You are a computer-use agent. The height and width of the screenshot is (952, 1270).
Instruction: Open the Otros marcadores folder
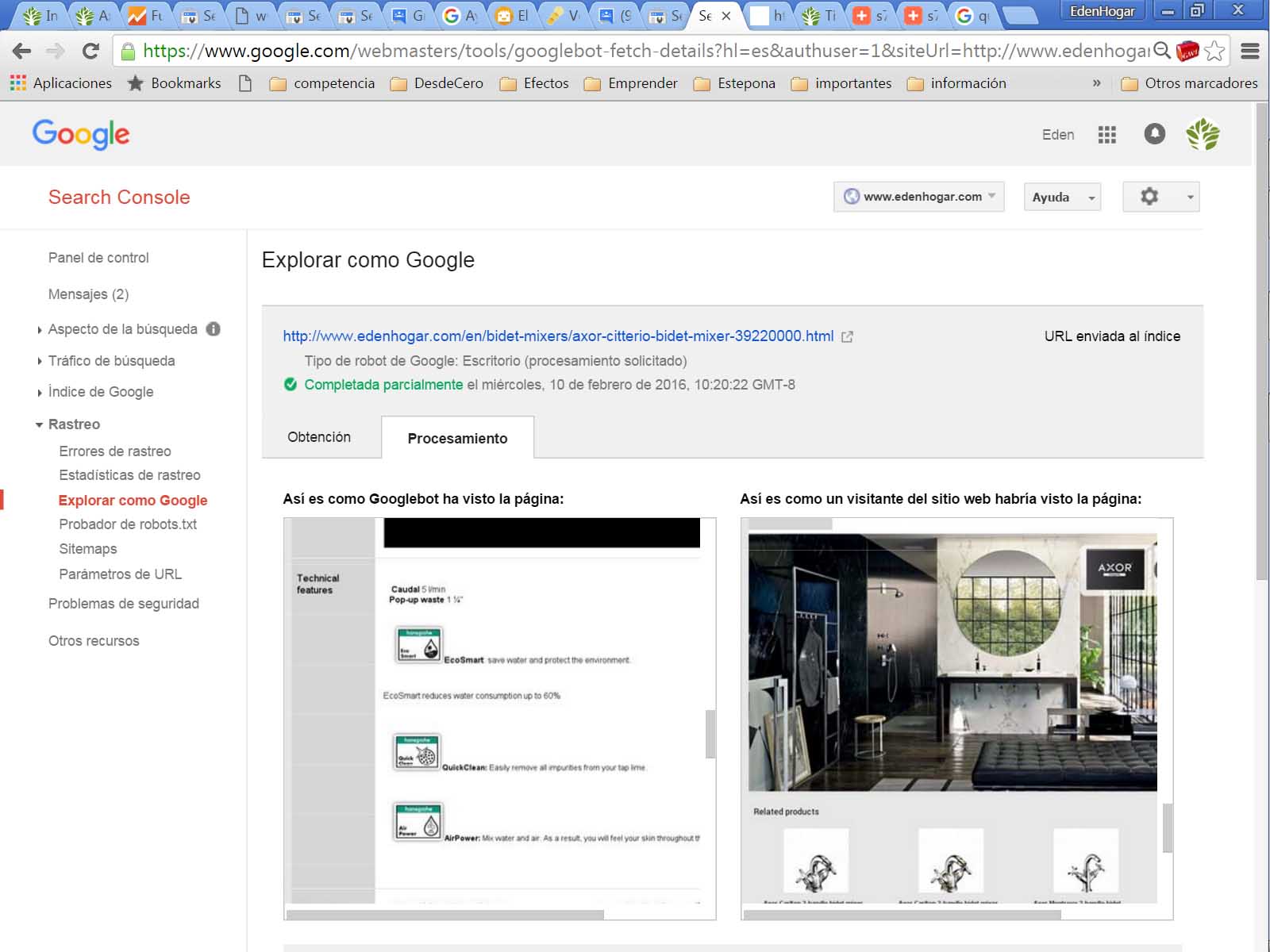(1189, 83)
